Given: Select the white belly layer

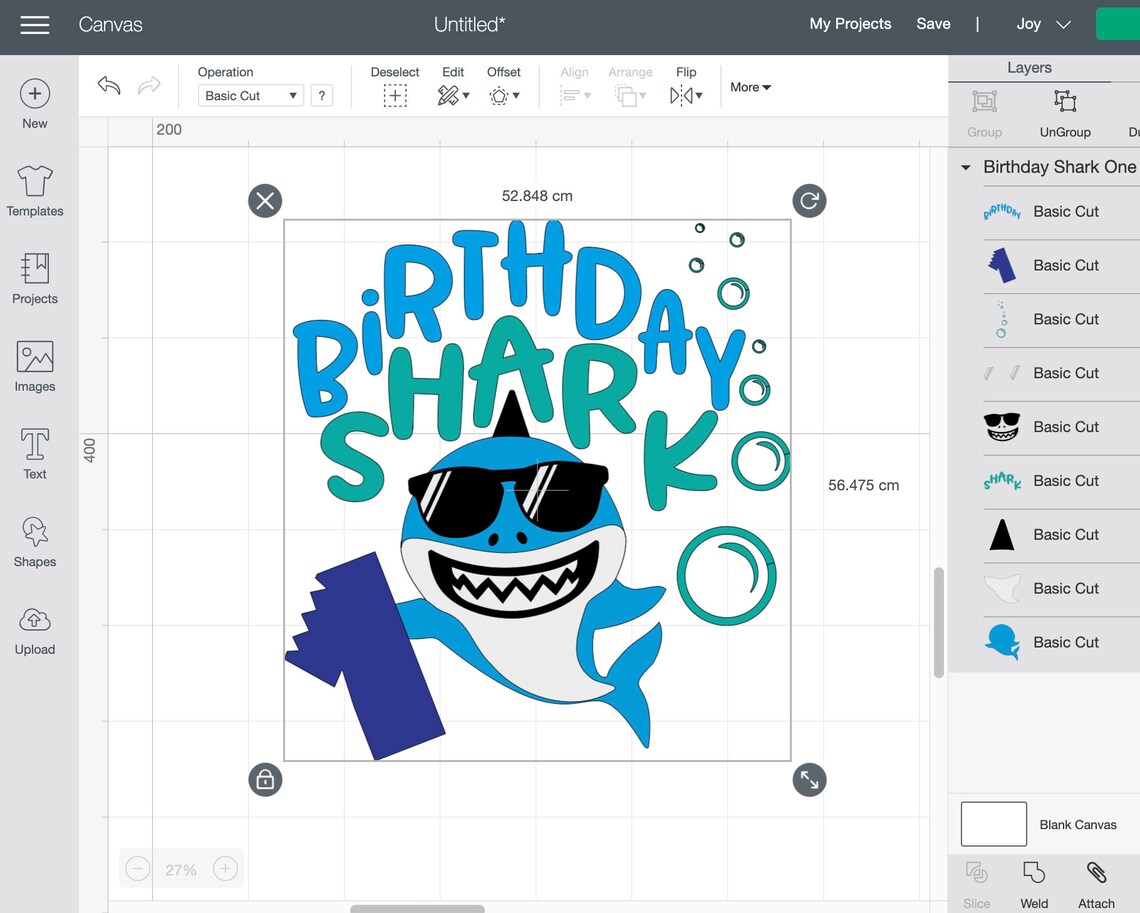Looking at the screenshot, I should 1061,588.
